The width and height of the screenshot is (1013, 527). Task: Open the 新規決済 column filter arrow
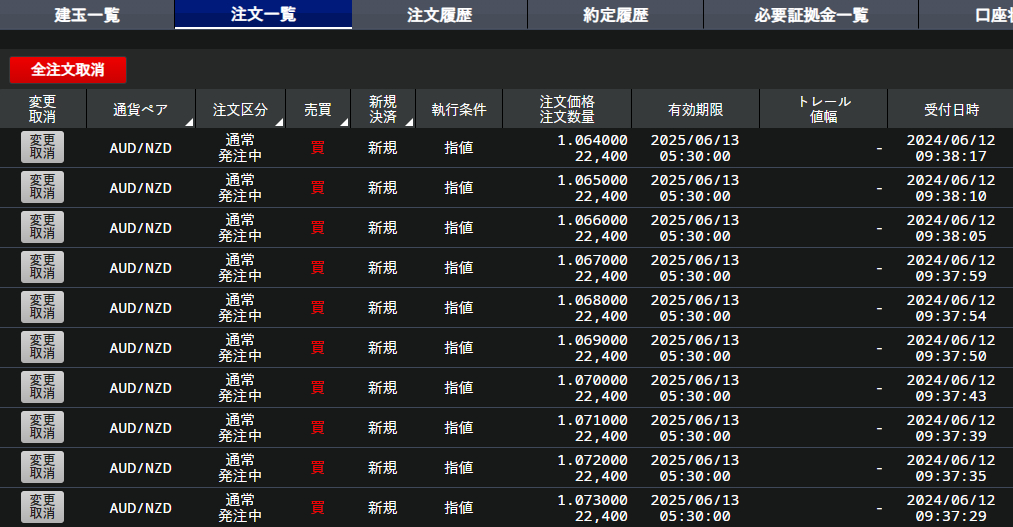coord(409,122)
